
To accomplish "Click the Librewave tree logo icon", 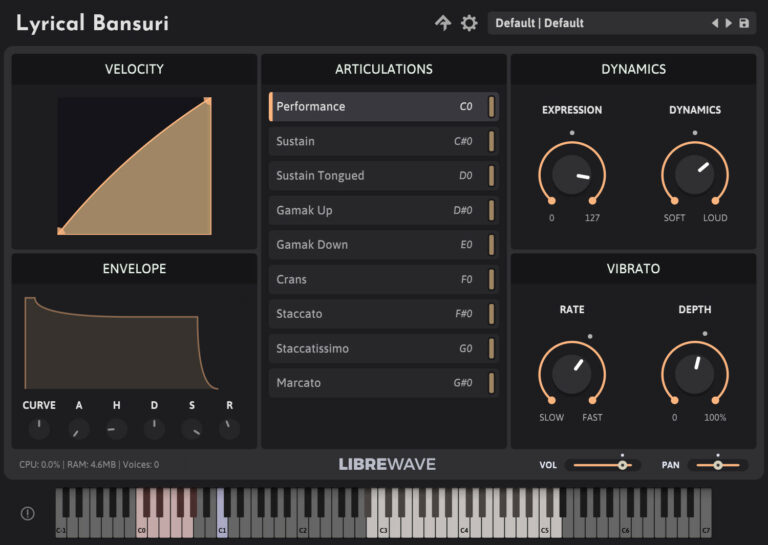I will click(x=443, y=23).
